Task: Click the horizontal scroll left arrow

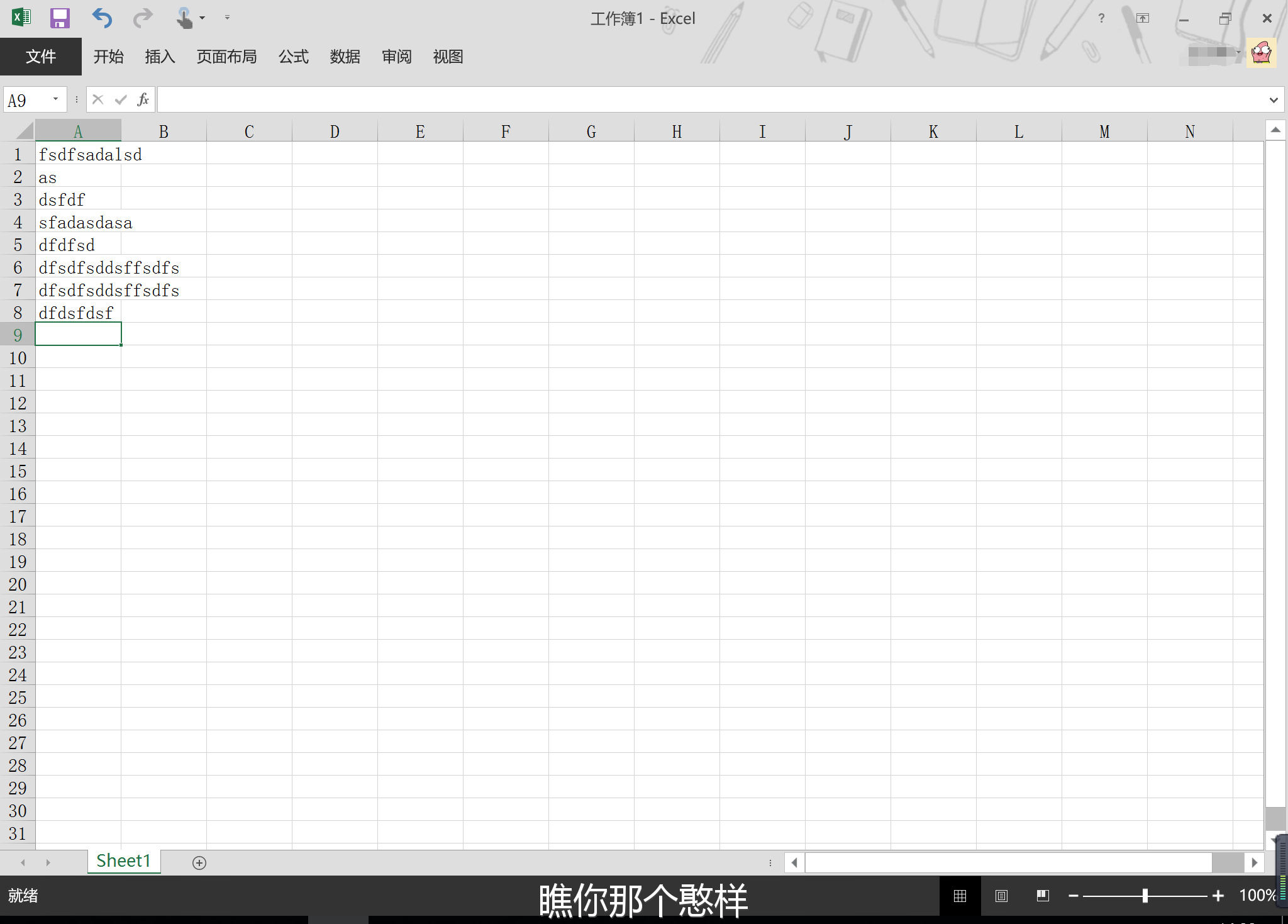Action: pos(794,863)
